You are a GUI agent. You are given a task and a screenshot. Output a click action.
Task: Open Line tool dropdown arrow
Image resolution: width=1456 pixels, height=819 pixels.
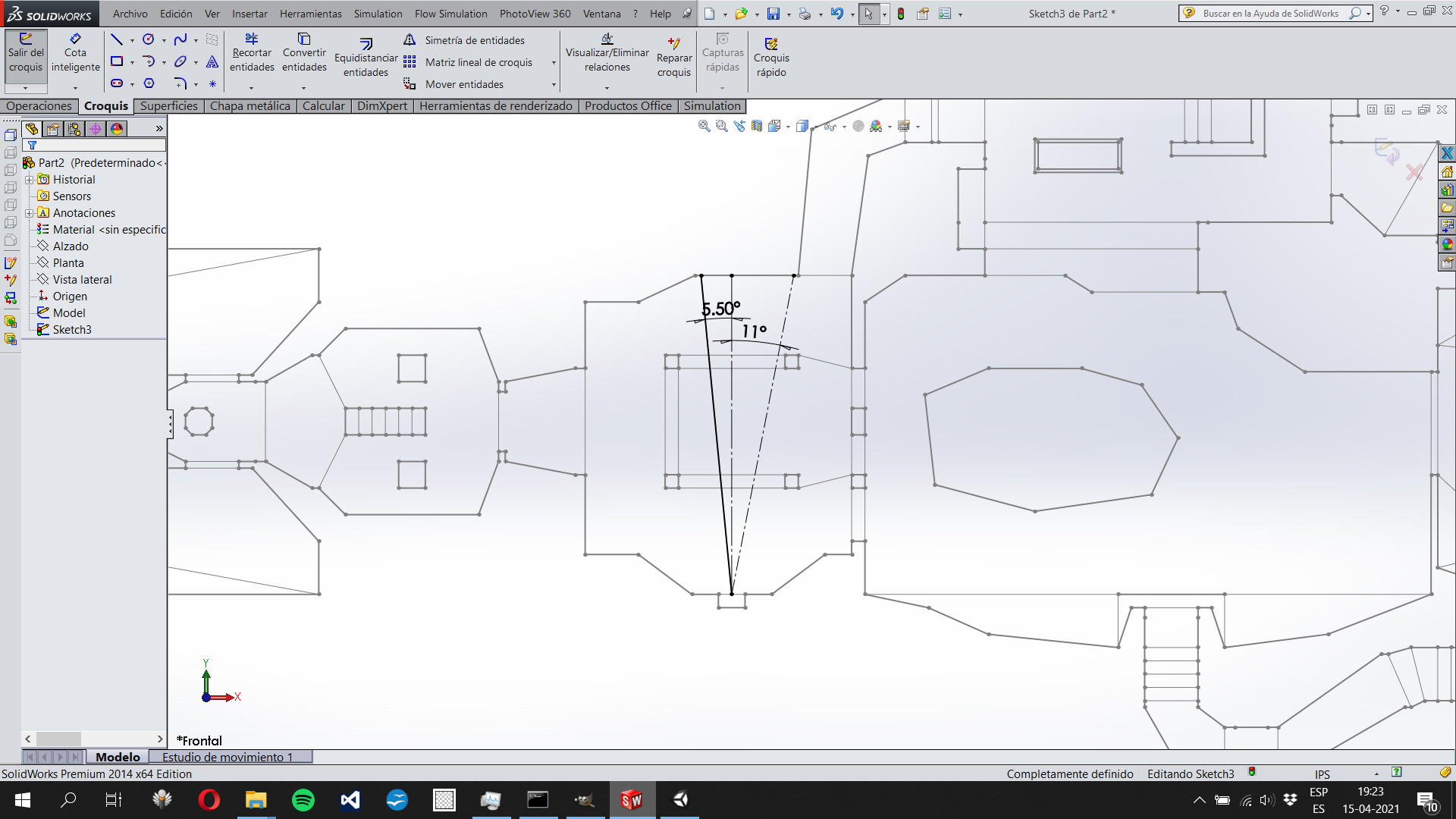pos(132,40)
